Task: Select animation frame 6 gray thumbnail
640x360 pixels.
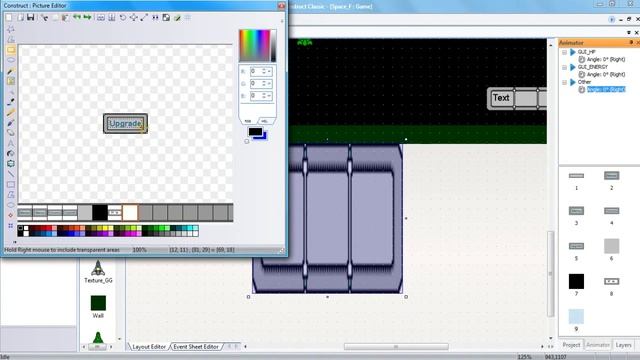Action: coord(611,246)
